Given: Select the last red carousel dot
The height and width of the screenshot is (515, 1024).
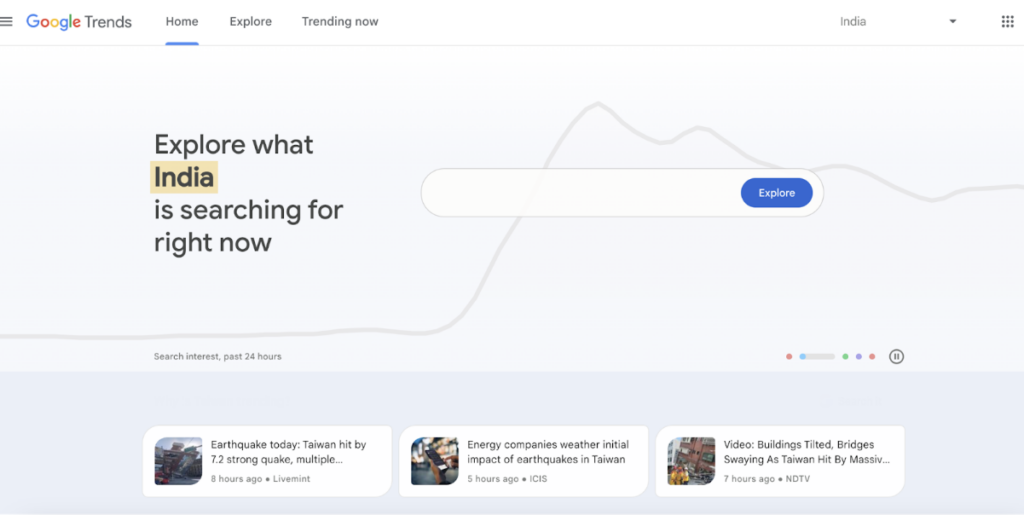Looking at the screenshot, I should pyautogui.click(x=872, y=356).
